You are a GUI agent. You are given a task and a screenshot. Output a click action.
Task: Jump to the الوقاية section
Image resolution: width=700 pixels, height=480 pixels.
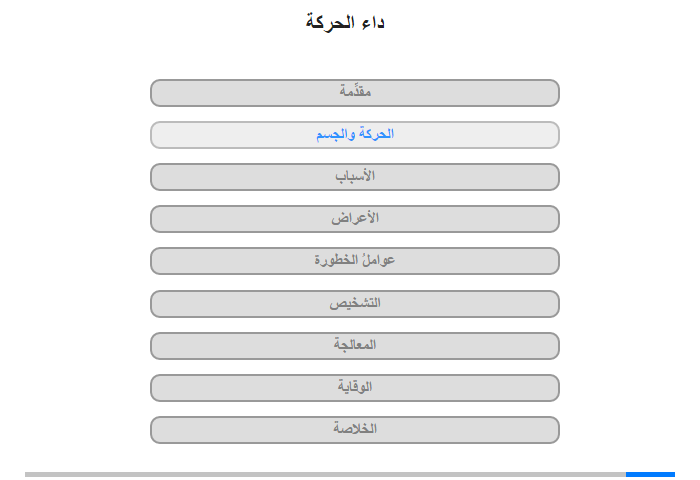point(355,388)
